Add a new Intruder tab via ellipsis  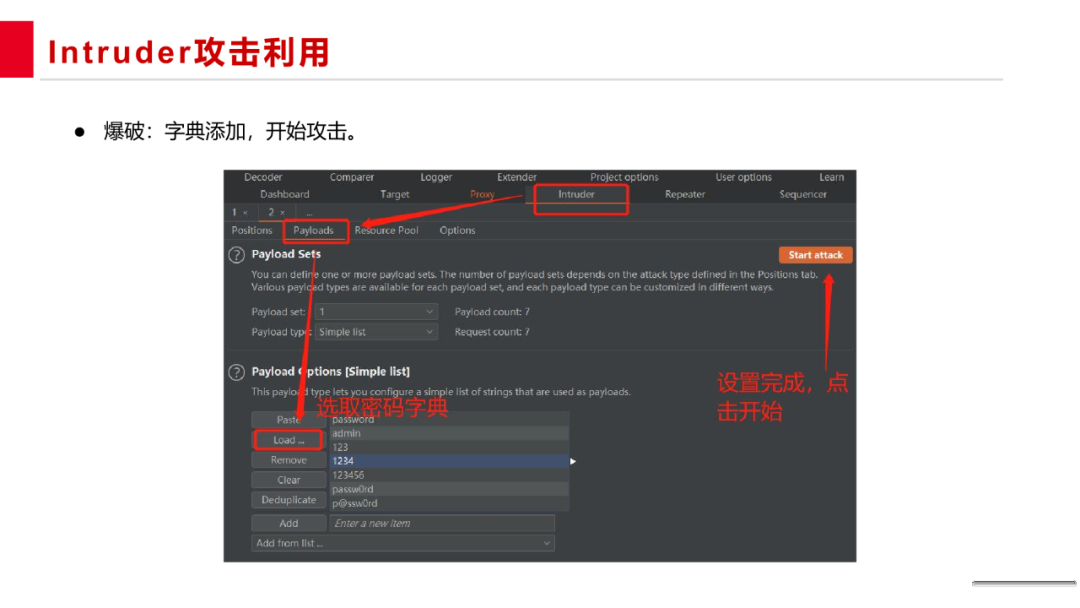point(309,213)
